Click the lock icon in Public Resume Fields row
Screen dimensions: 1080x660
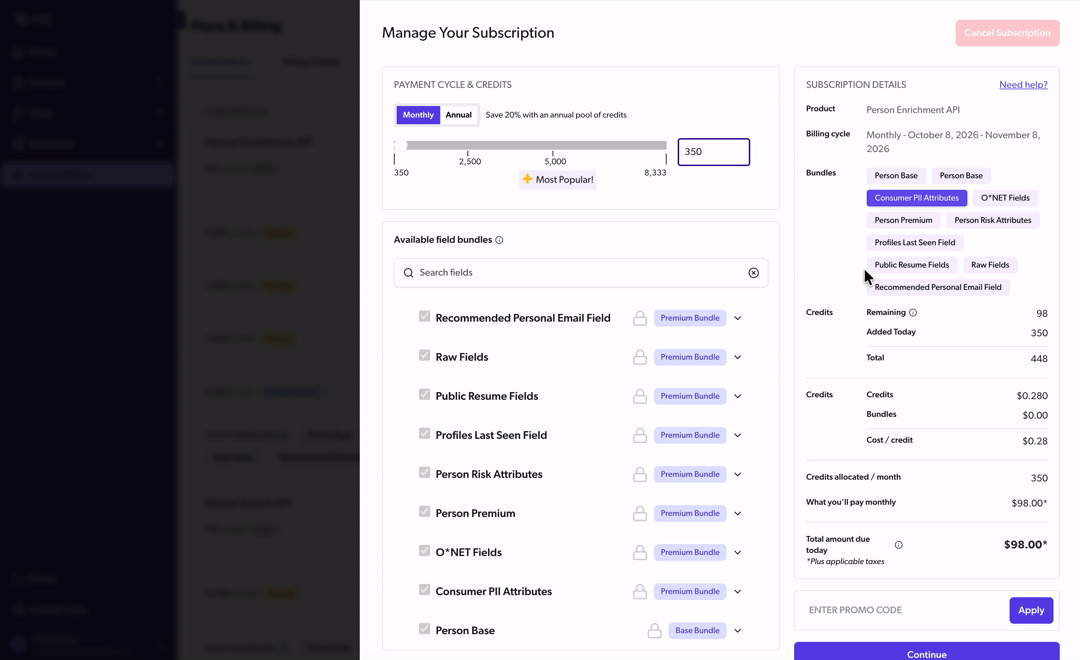click(x=640, y=396)
